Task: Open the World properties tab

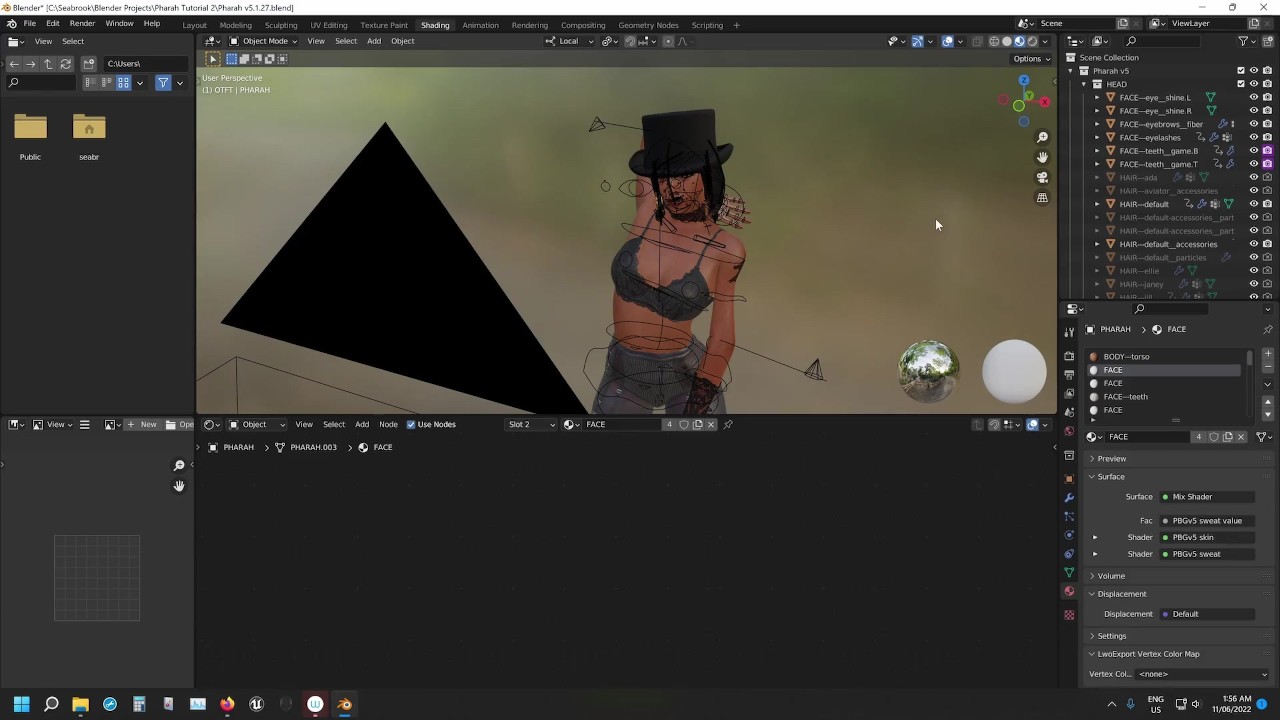Action: tap(1069, 431)
